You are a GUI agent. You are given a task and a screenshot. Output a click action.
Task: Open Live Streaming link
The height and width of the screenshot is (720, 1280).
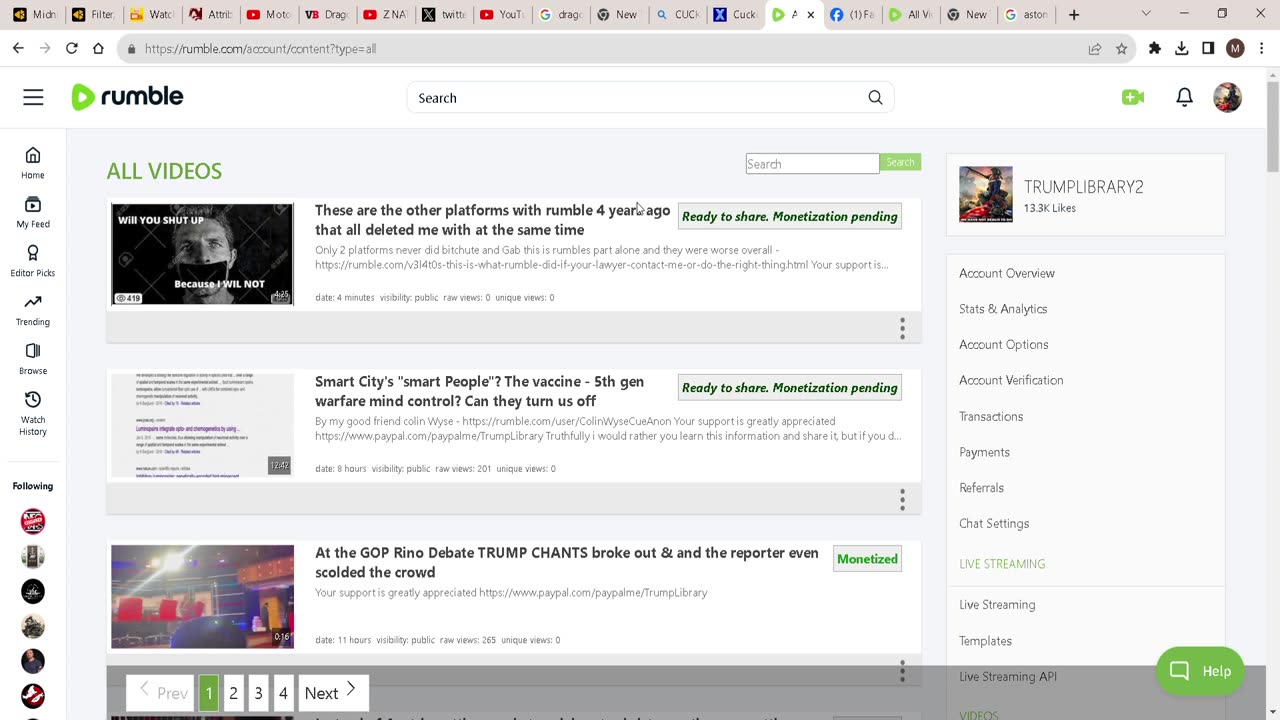coord(997,605)
